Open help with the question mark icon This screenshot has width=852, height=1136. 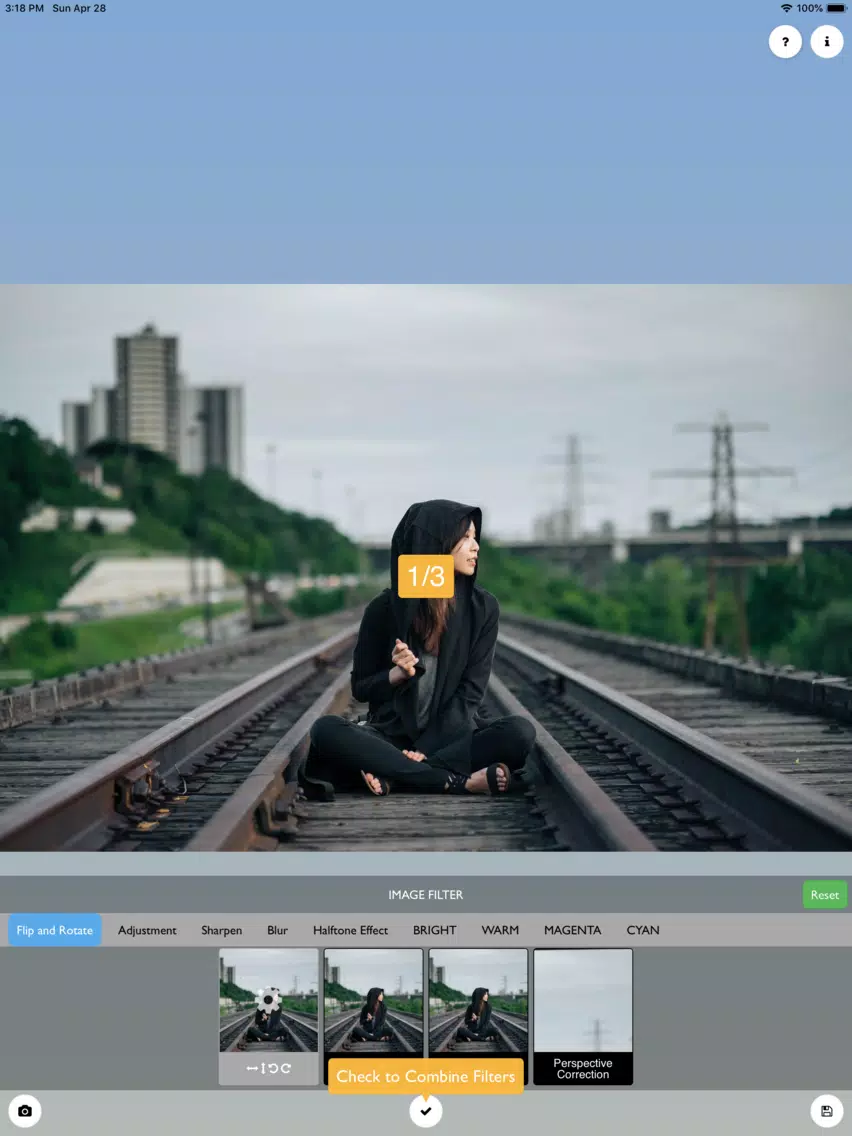(x=785, y=41)
